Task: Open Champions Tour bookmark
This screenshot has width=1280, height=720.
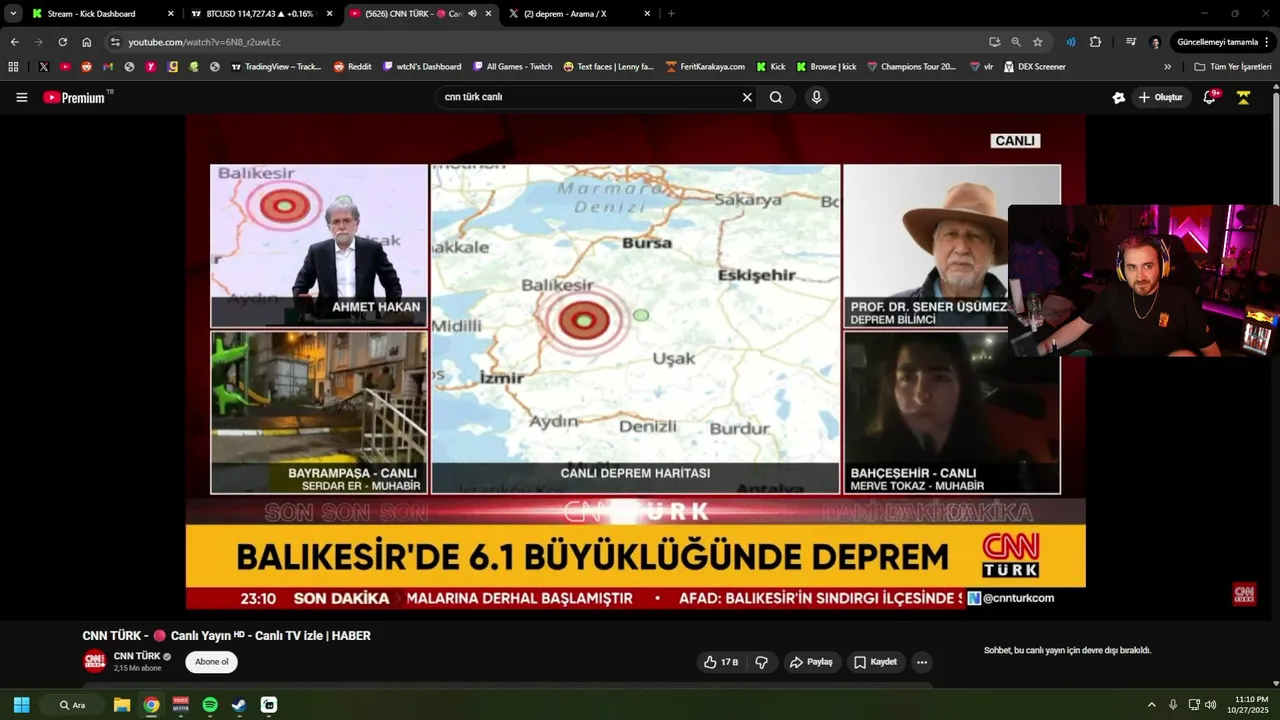Action: coord(911,67)
